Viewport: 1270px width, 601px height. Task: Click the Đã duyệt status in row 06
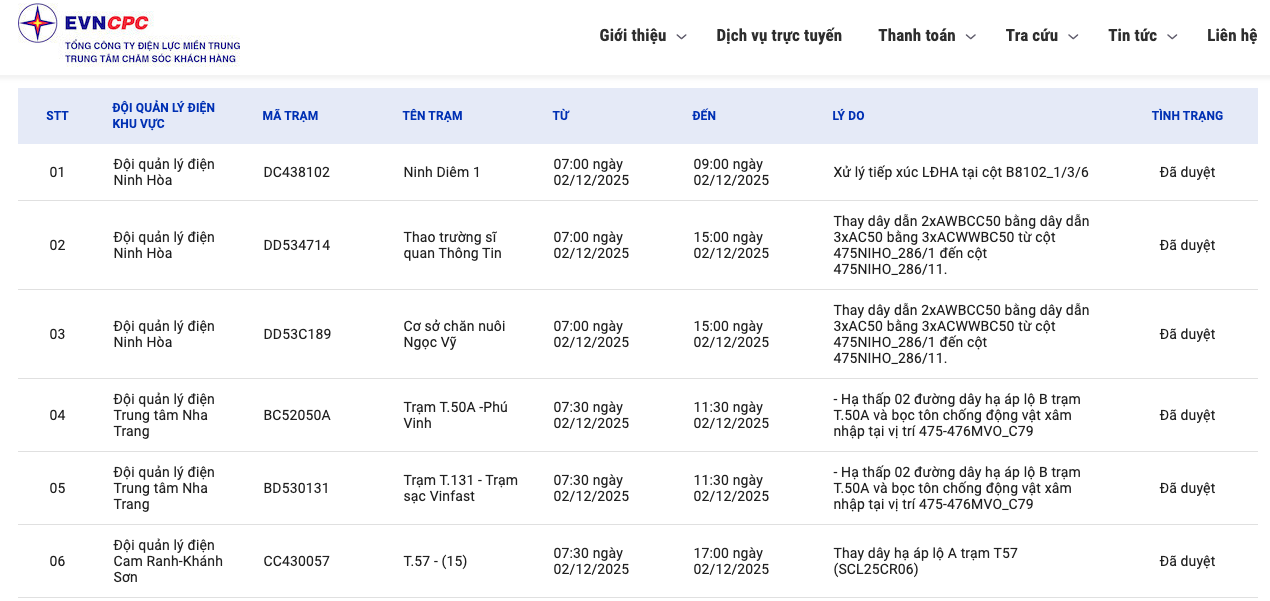click(x=1187, y=561)
